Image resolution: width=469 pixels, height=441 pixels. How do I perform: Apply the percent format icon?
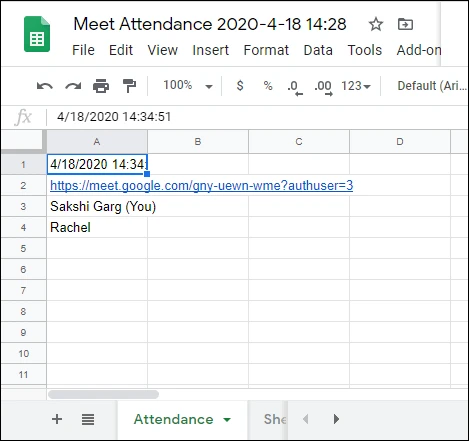click(268, 86)
